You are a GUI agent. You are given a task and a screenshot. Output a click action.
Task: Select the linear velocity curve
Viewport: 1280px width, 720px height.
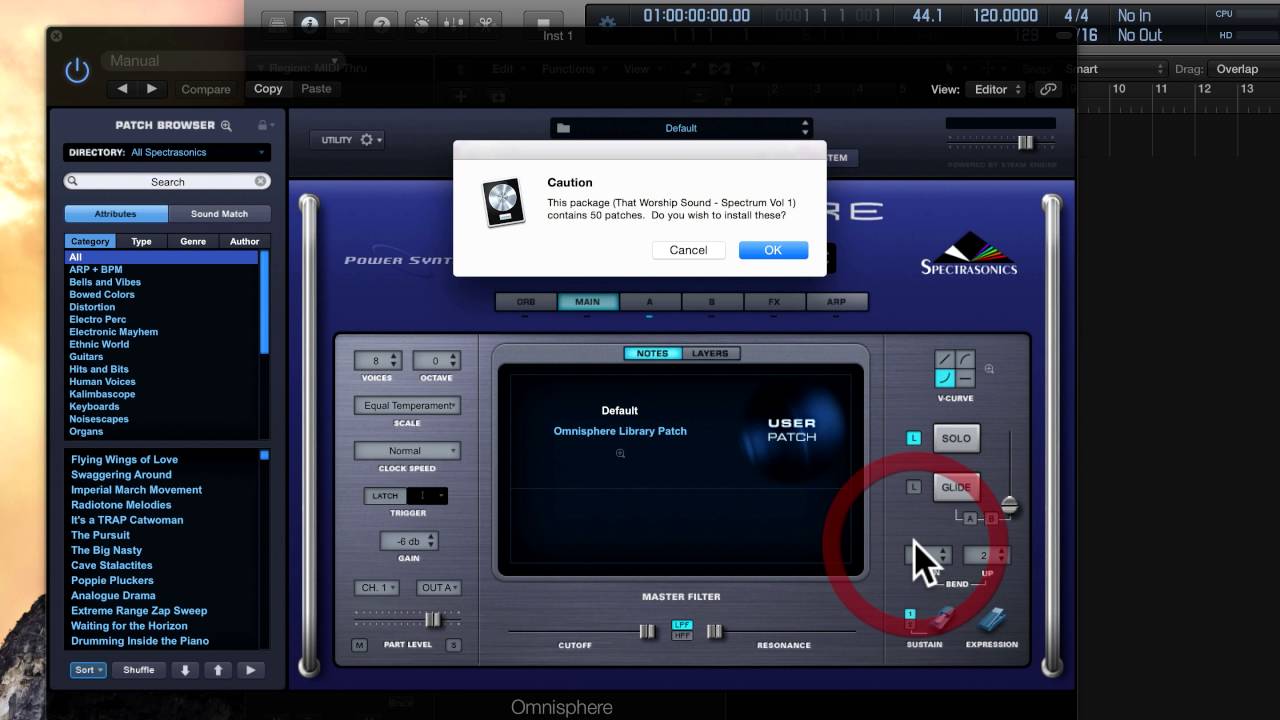tap(945, 359)
